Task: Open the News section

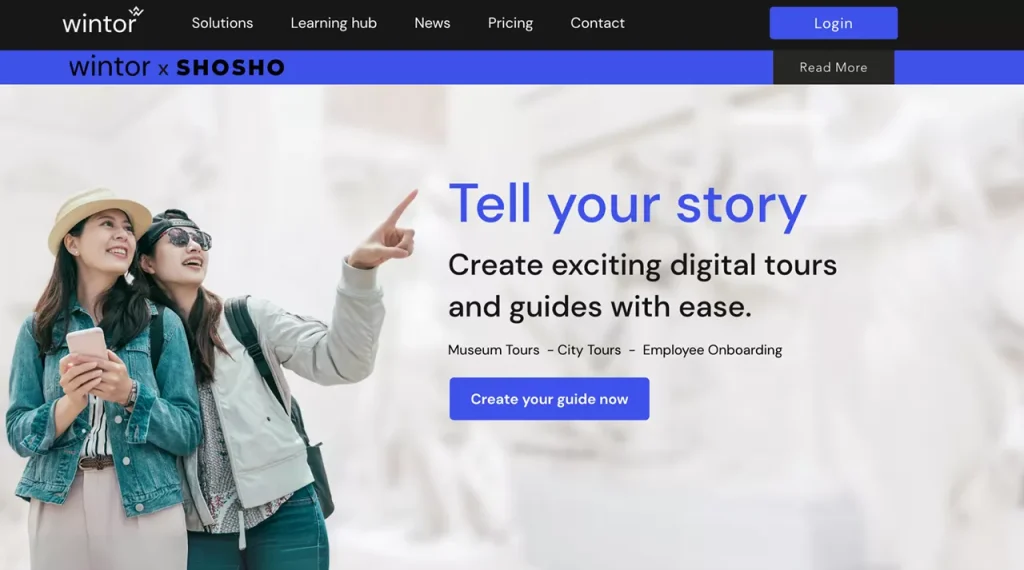Action: click(432, 23)
